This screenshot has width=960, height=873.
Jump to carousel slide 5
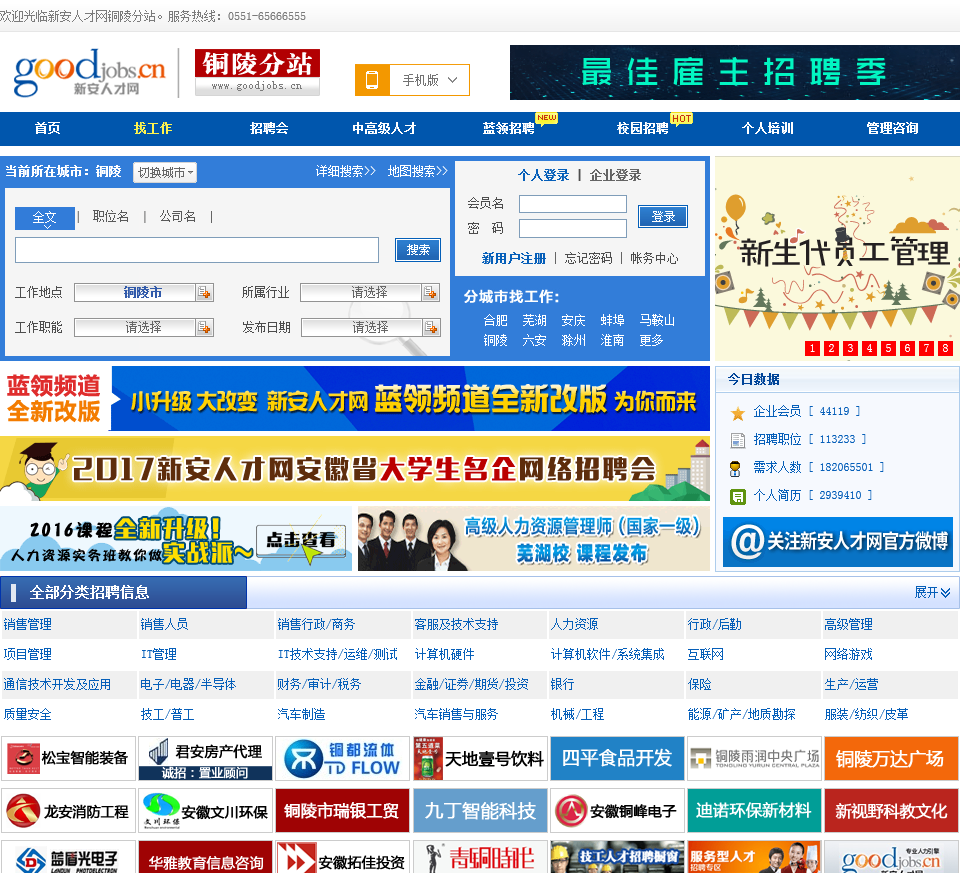[888, 348]
